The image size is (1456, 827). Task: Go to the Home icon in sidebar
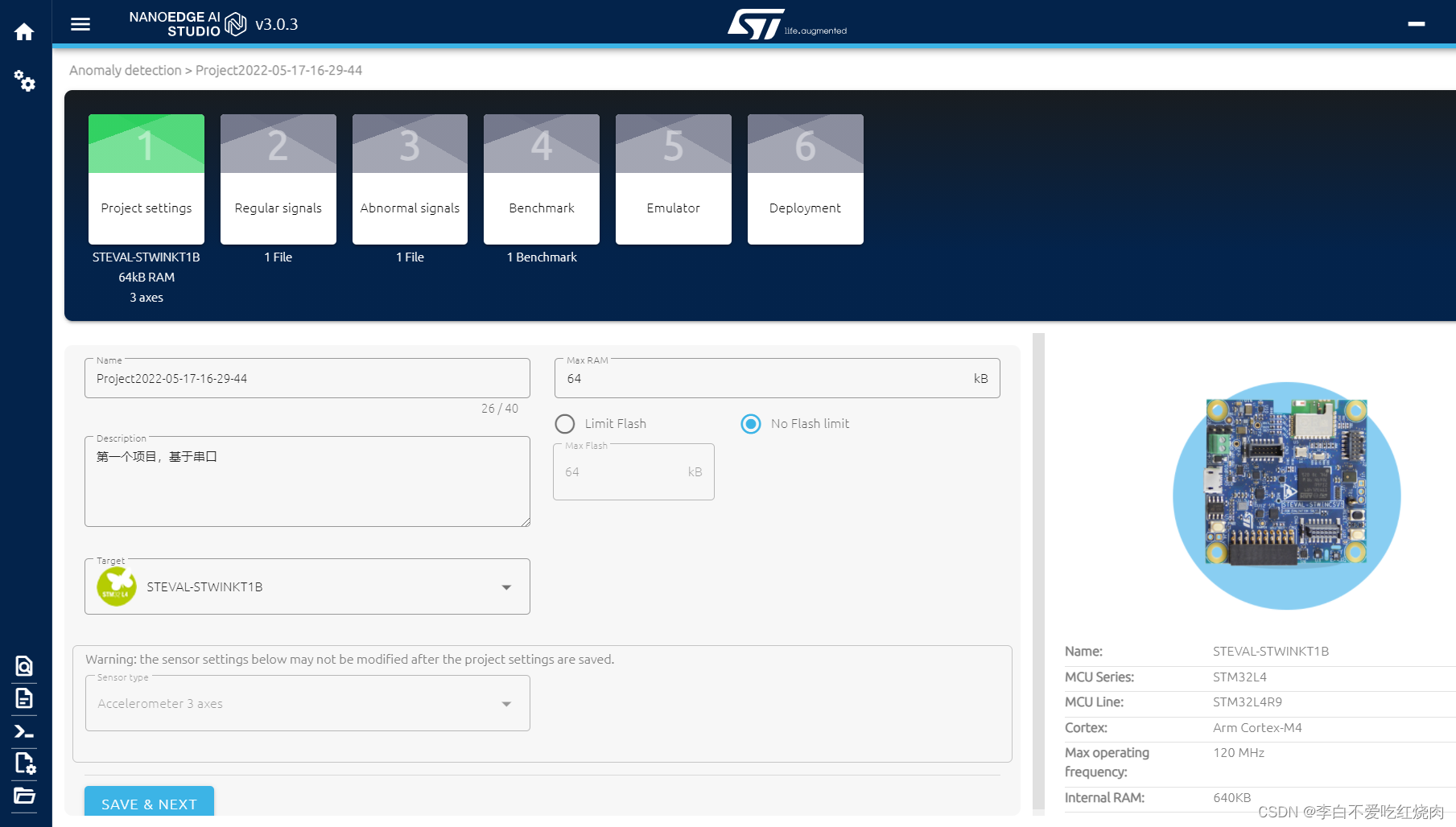pos(24,32)
